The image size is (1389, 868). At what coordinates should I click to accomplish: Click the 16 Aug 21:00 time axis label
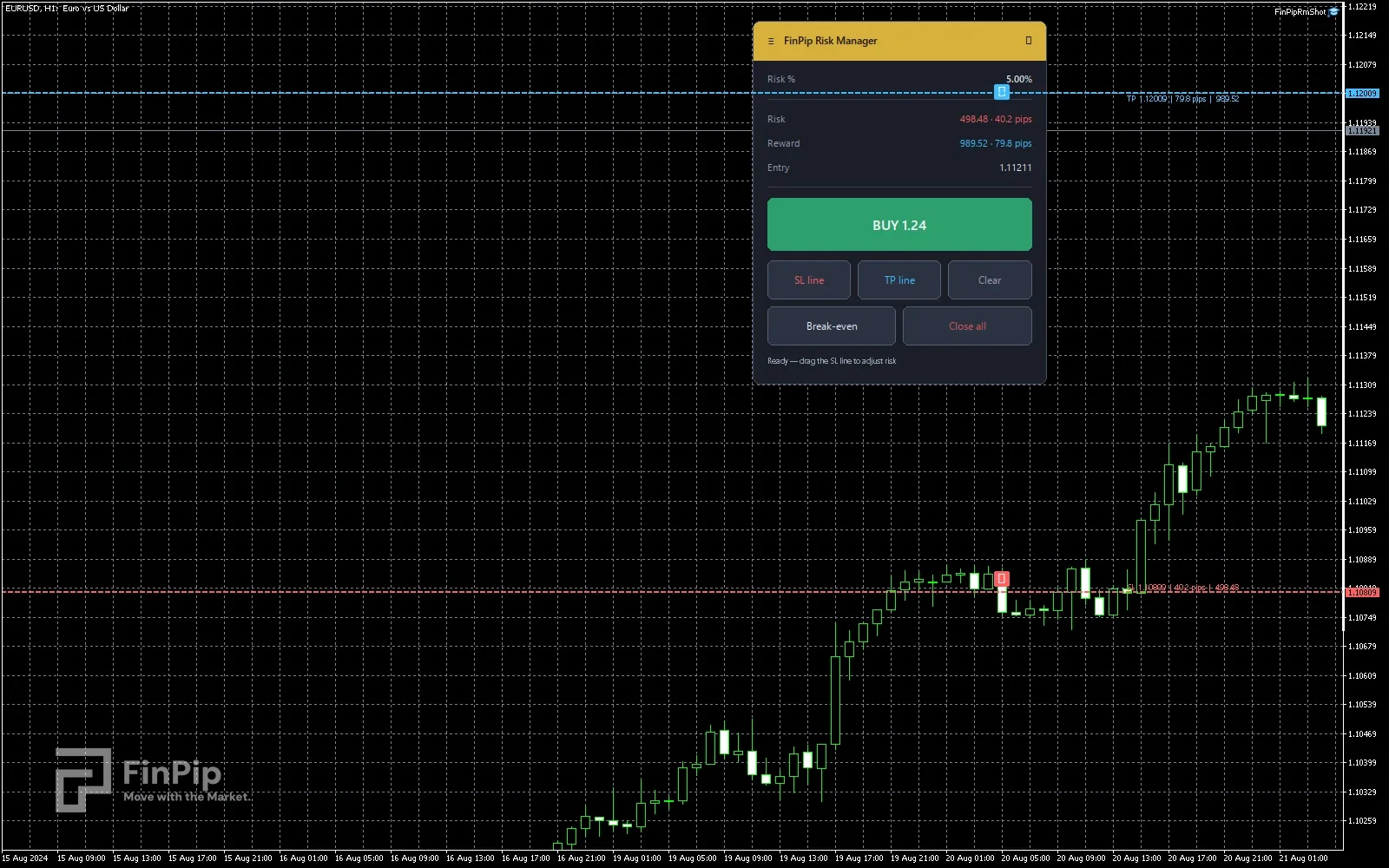click(581, 858)
